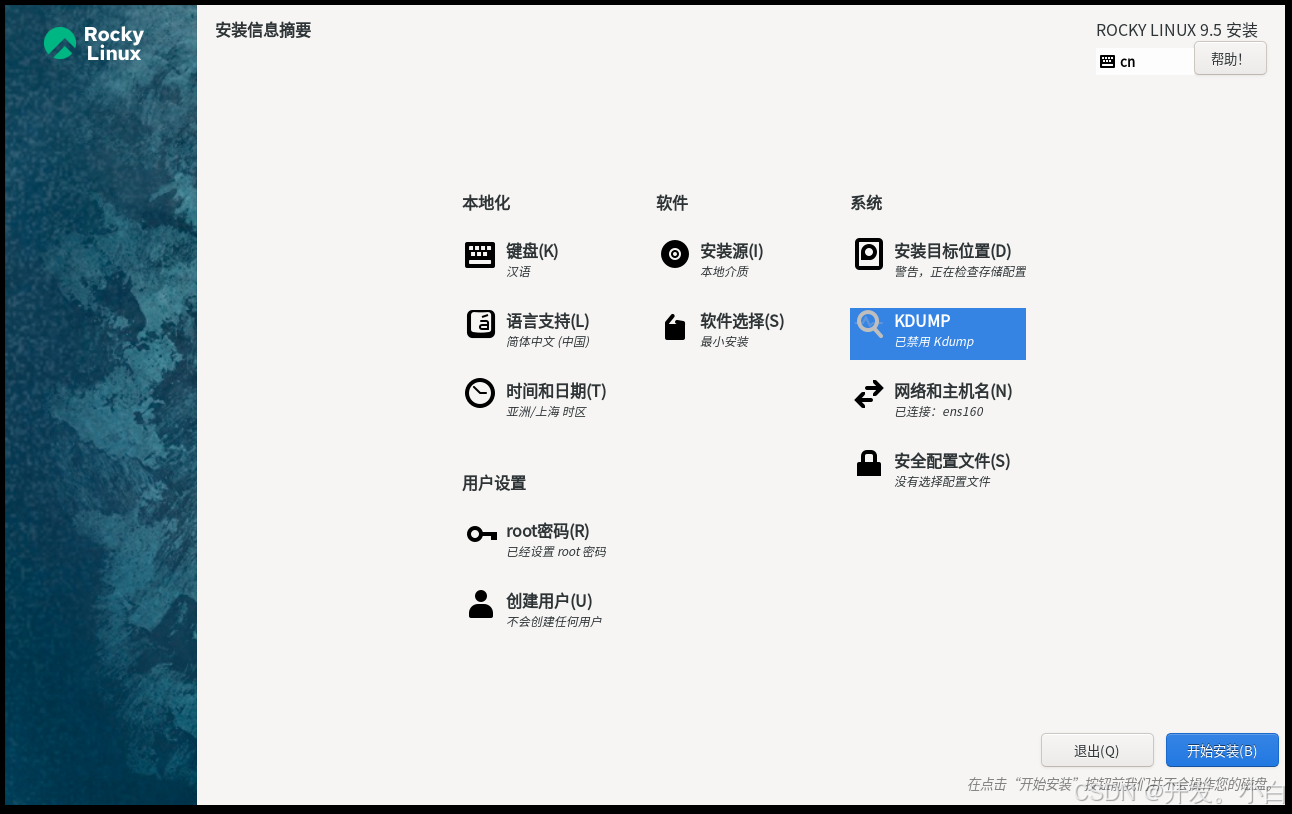Click the Rocky Linux logo
The image size is (1292, 814).
click(x=94, y=43)
